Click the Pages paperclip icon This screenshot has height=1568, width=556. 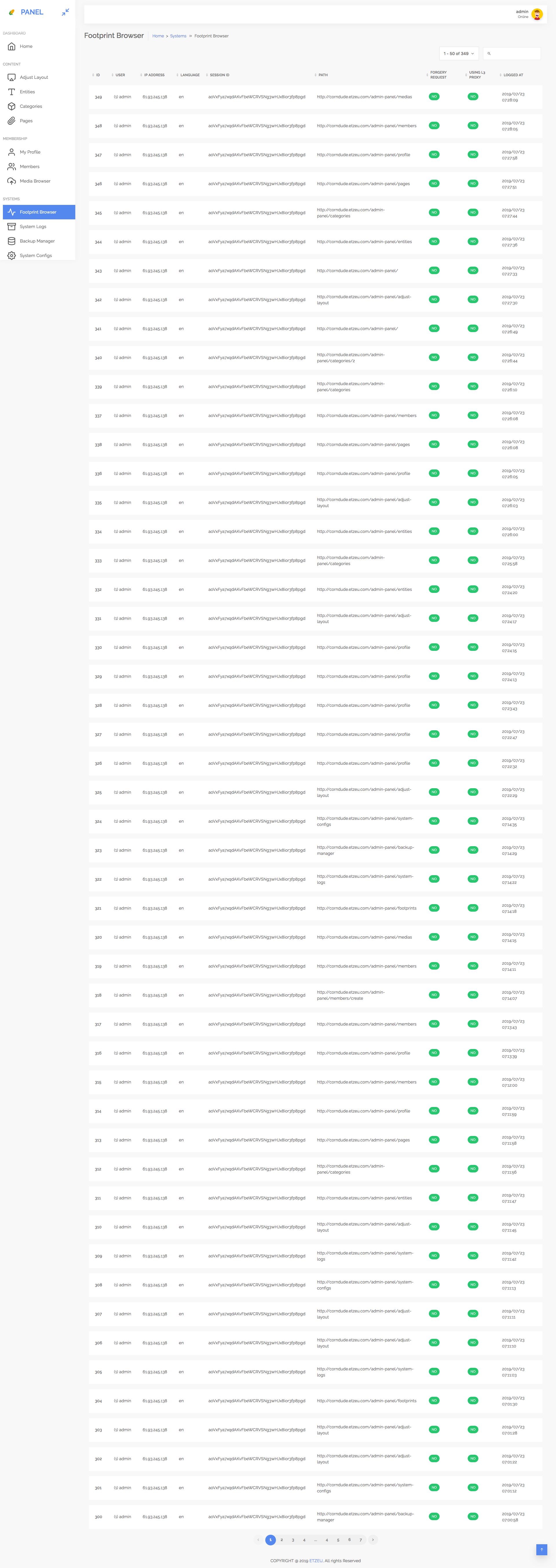point(12,121)
